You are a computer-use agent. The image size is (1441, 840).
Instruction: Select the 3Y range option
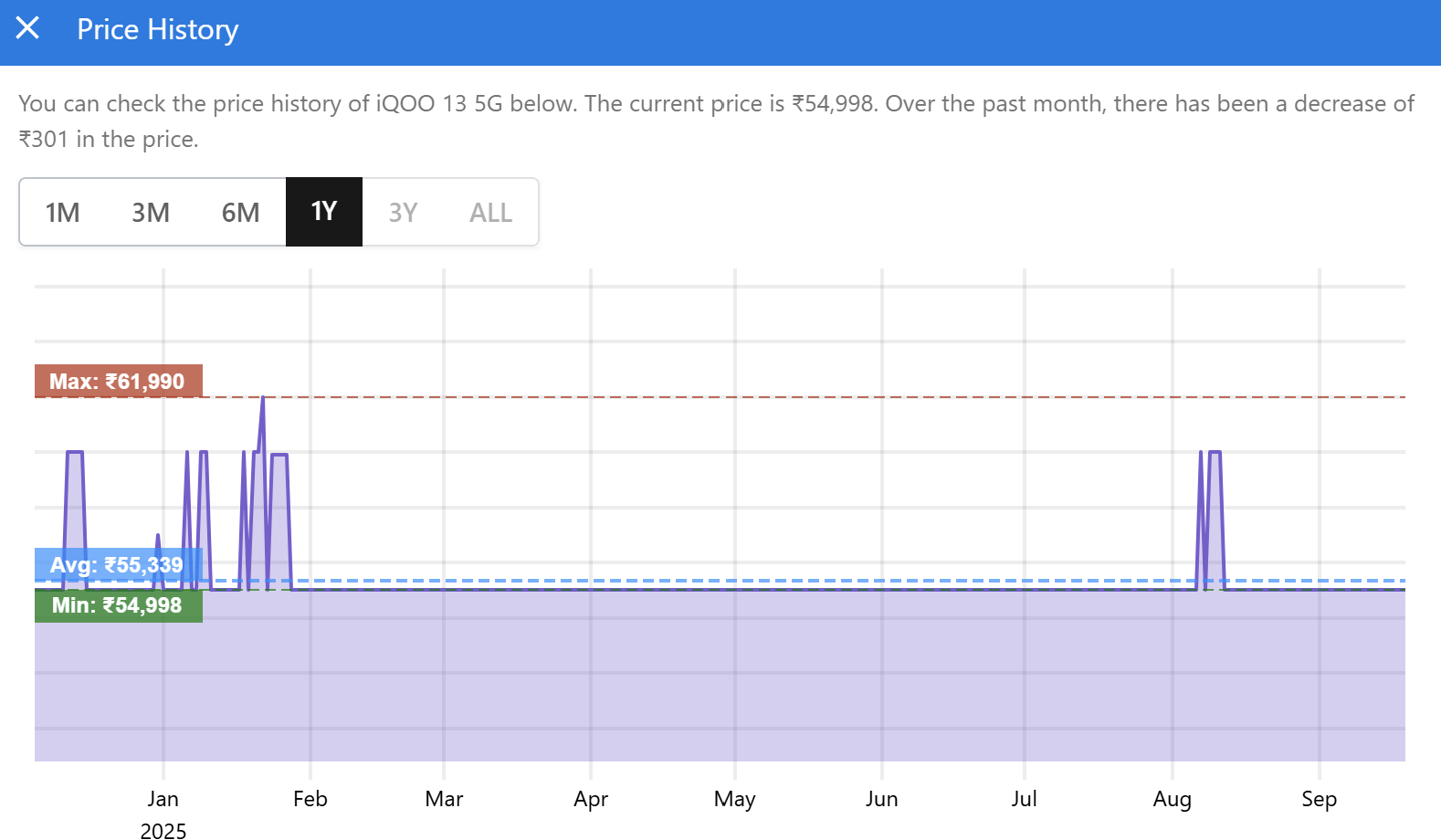coord(403,213)
